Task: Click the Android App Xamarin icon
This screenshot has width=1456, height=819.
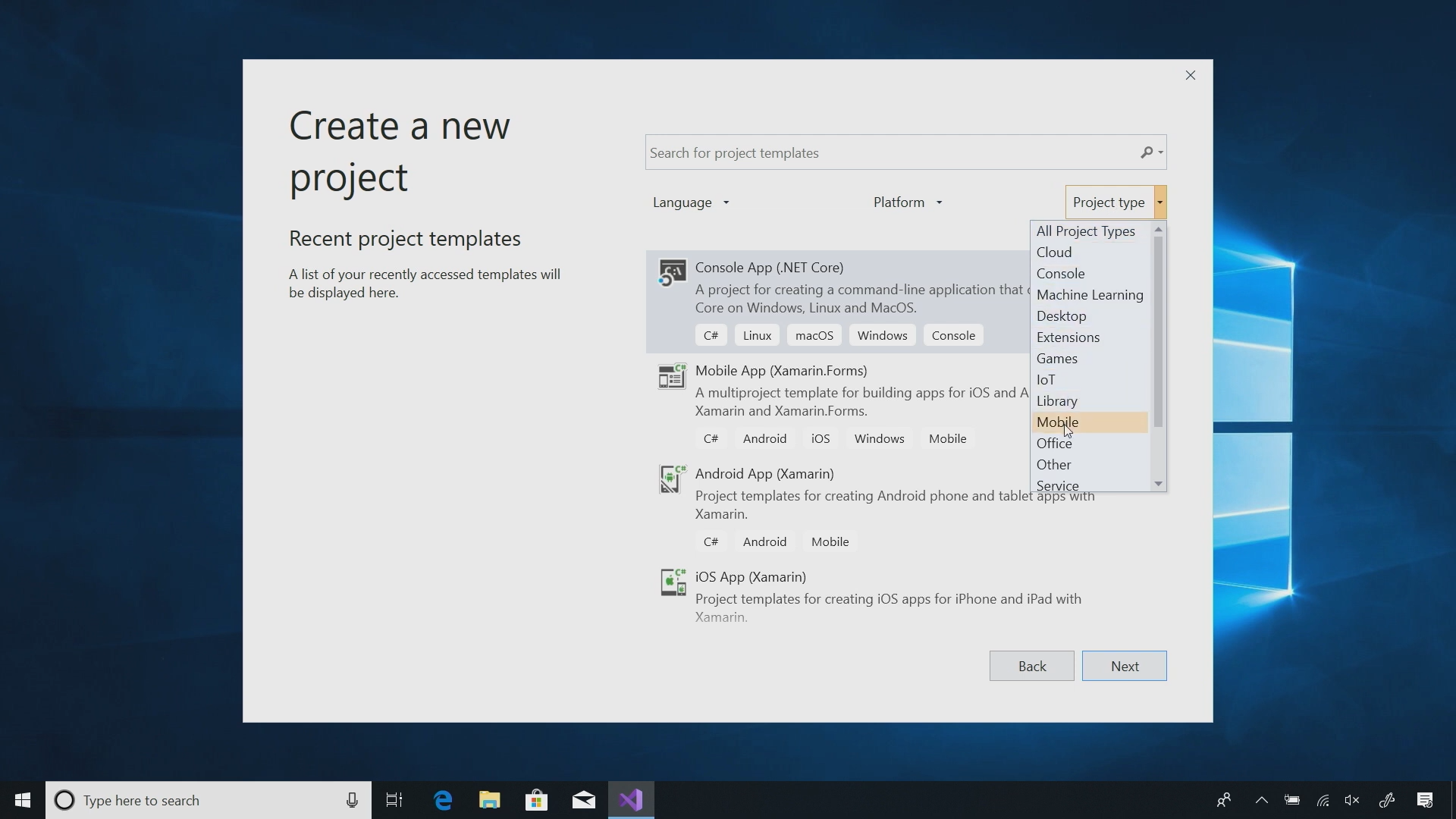Action: click(672, 479)
